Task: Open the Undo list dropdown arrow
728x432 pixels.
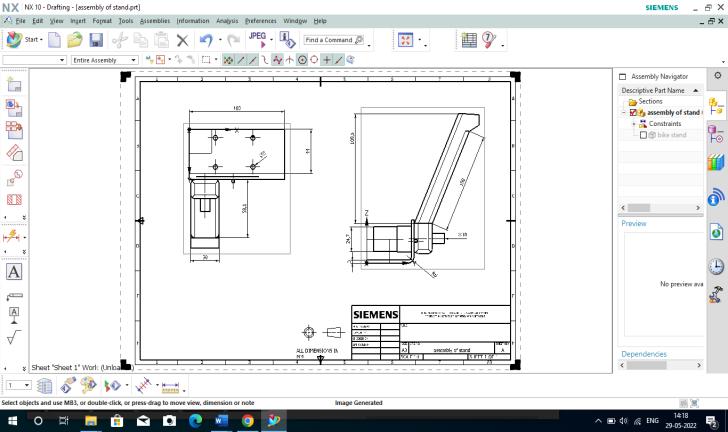Action: point(220,40)
